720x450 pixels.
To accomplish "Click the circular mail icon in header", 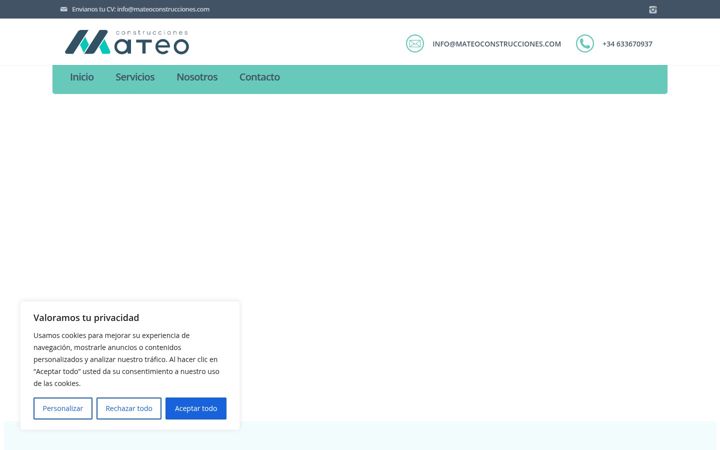I will (x=415, y=44).
